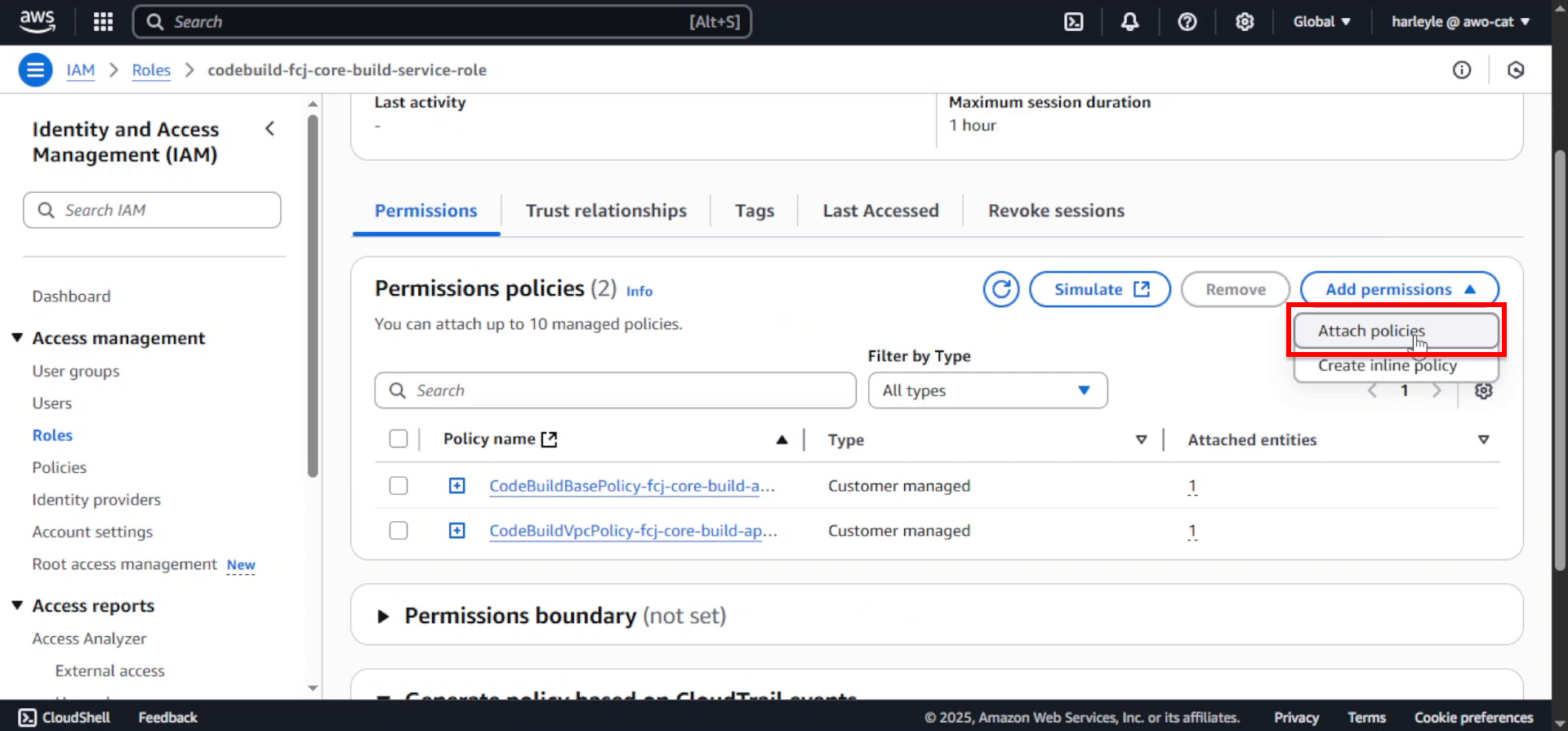Switch to the Tags tab
Screen dimensions: 1568x731
(x=755, y=211)
